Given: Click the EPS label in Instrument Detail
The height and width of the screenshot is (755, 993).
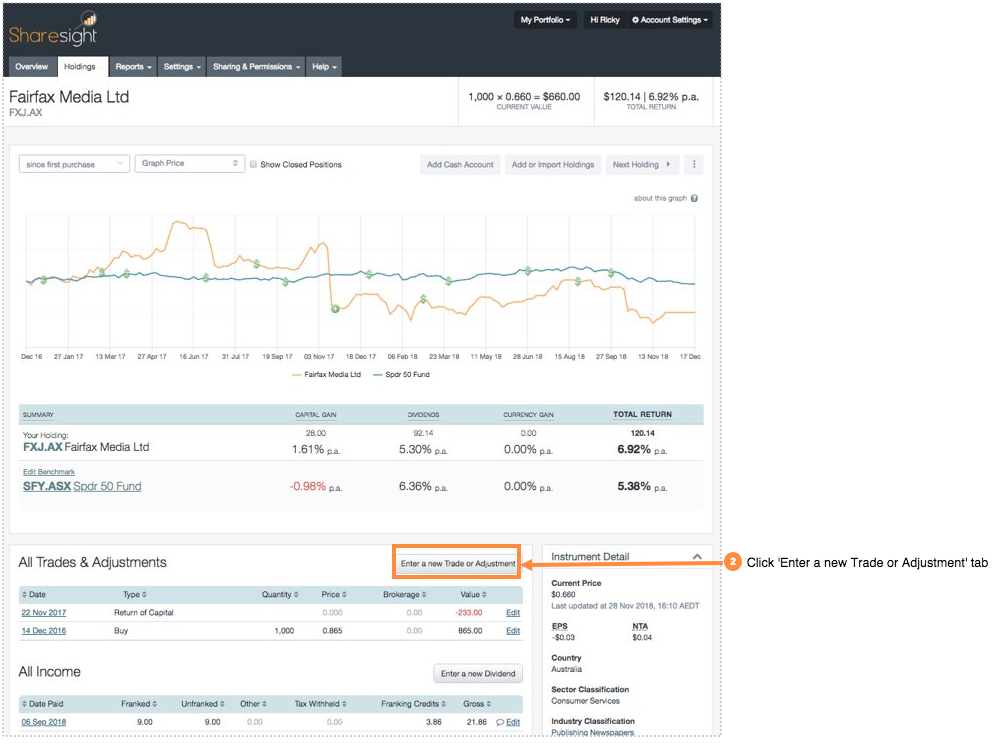Looking at the screenshot, I should tap(559, 626).
